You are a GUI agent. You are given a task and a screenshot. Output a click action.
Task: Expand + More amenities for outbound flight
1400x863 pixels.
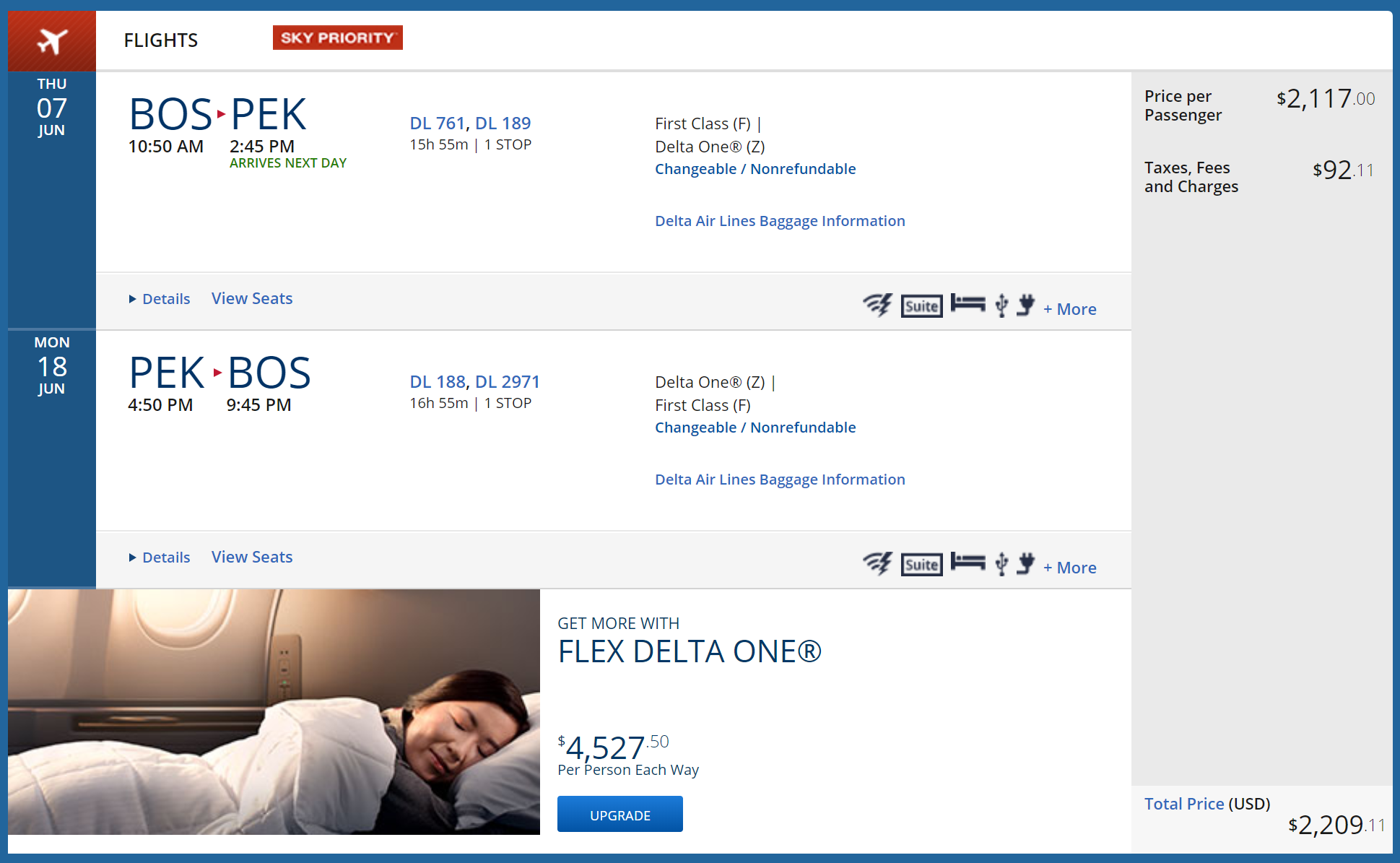pos(1069,309)
